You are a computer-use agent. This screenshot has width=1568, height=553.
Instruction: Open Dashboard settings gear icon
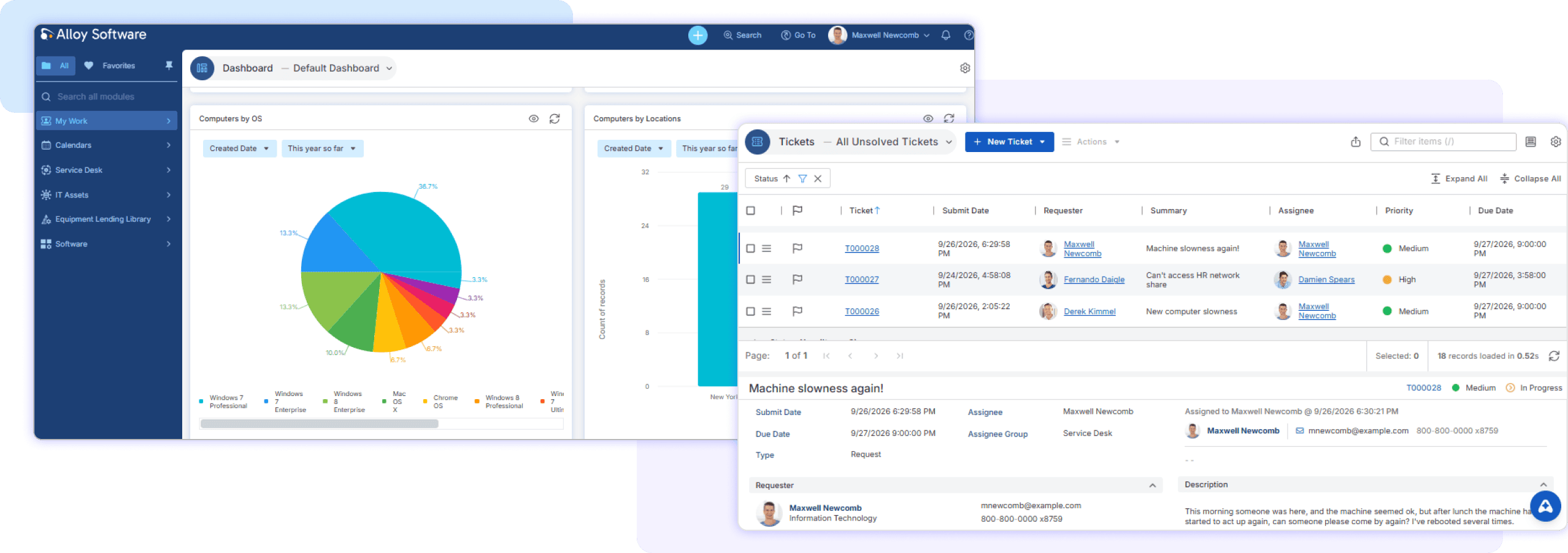pos(965,68)
